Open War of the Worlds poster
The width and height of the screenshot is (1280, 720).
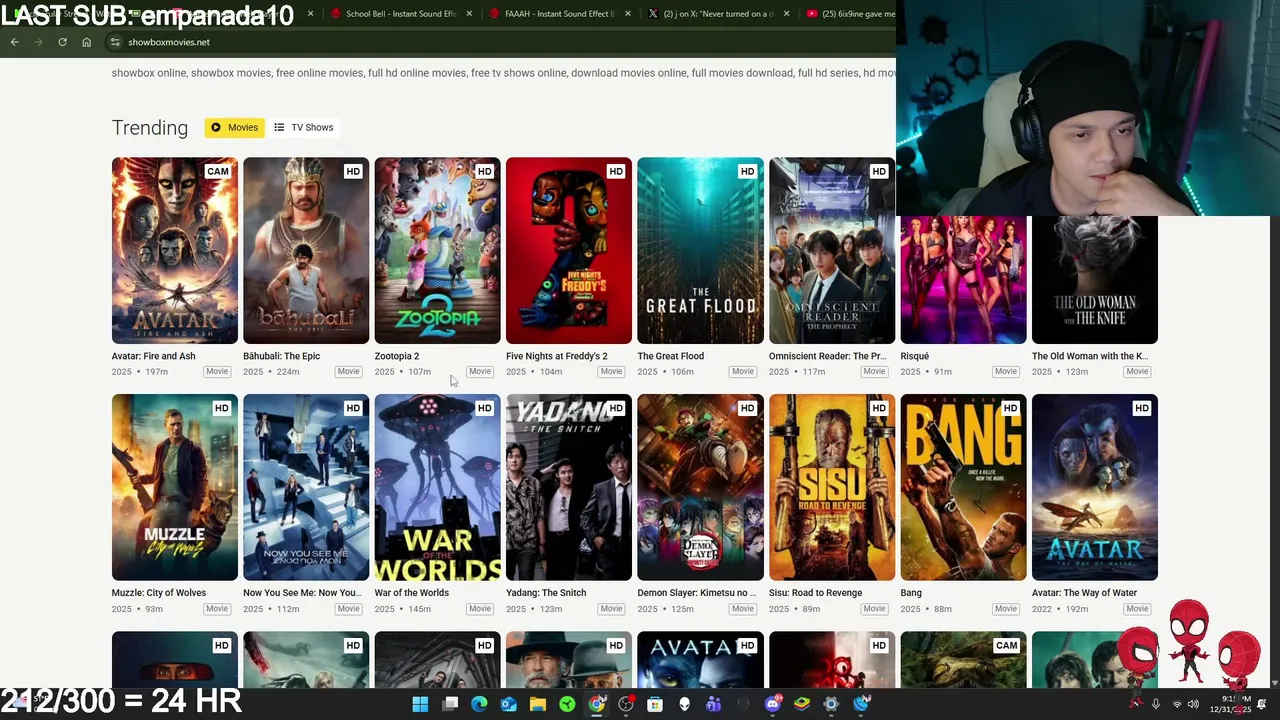tap(437, 487)
